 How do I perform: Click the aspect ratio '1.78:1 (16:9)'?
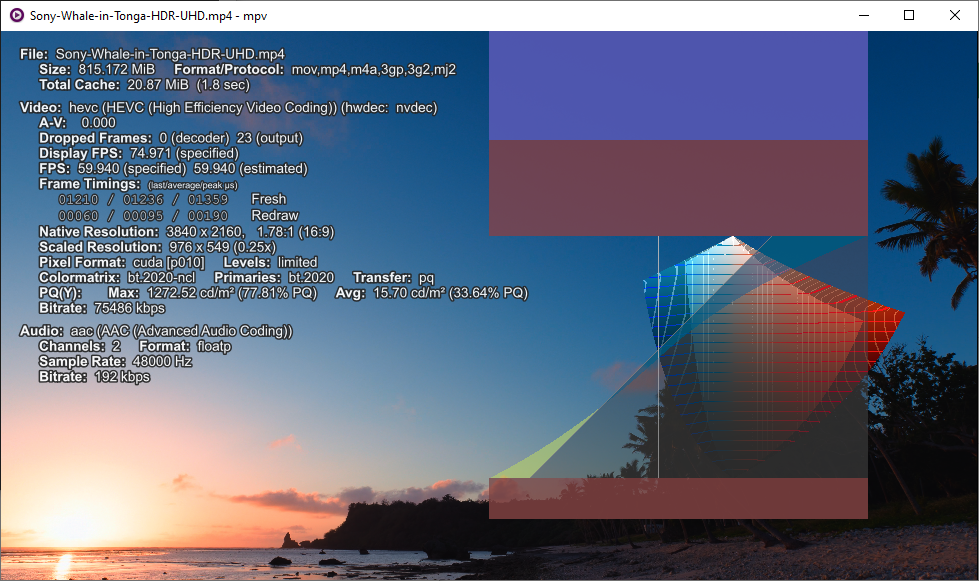click(x=295, y=232)
